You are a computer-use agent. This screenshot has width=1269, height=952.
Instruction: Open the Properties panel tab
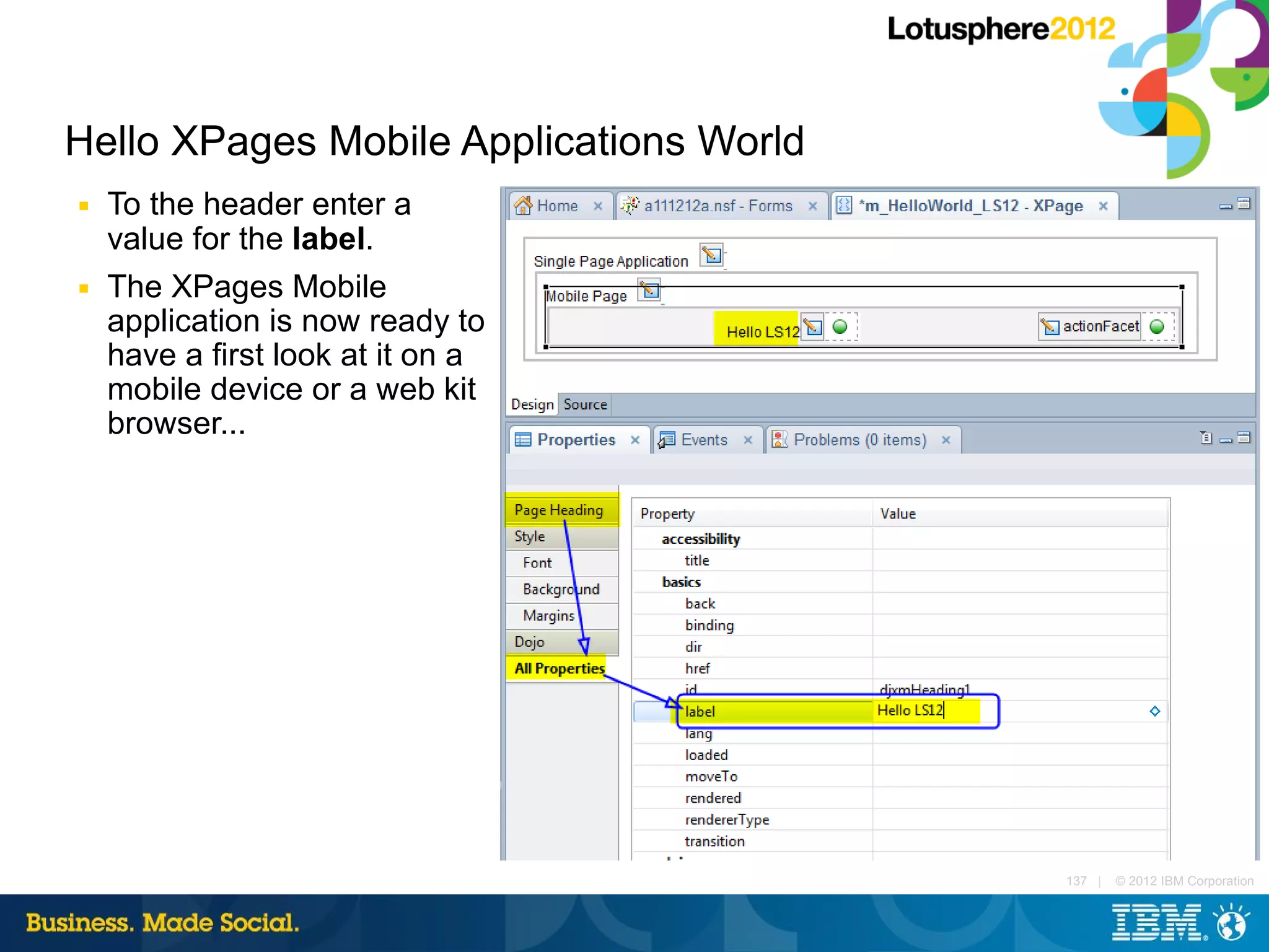tap(579, 440)
